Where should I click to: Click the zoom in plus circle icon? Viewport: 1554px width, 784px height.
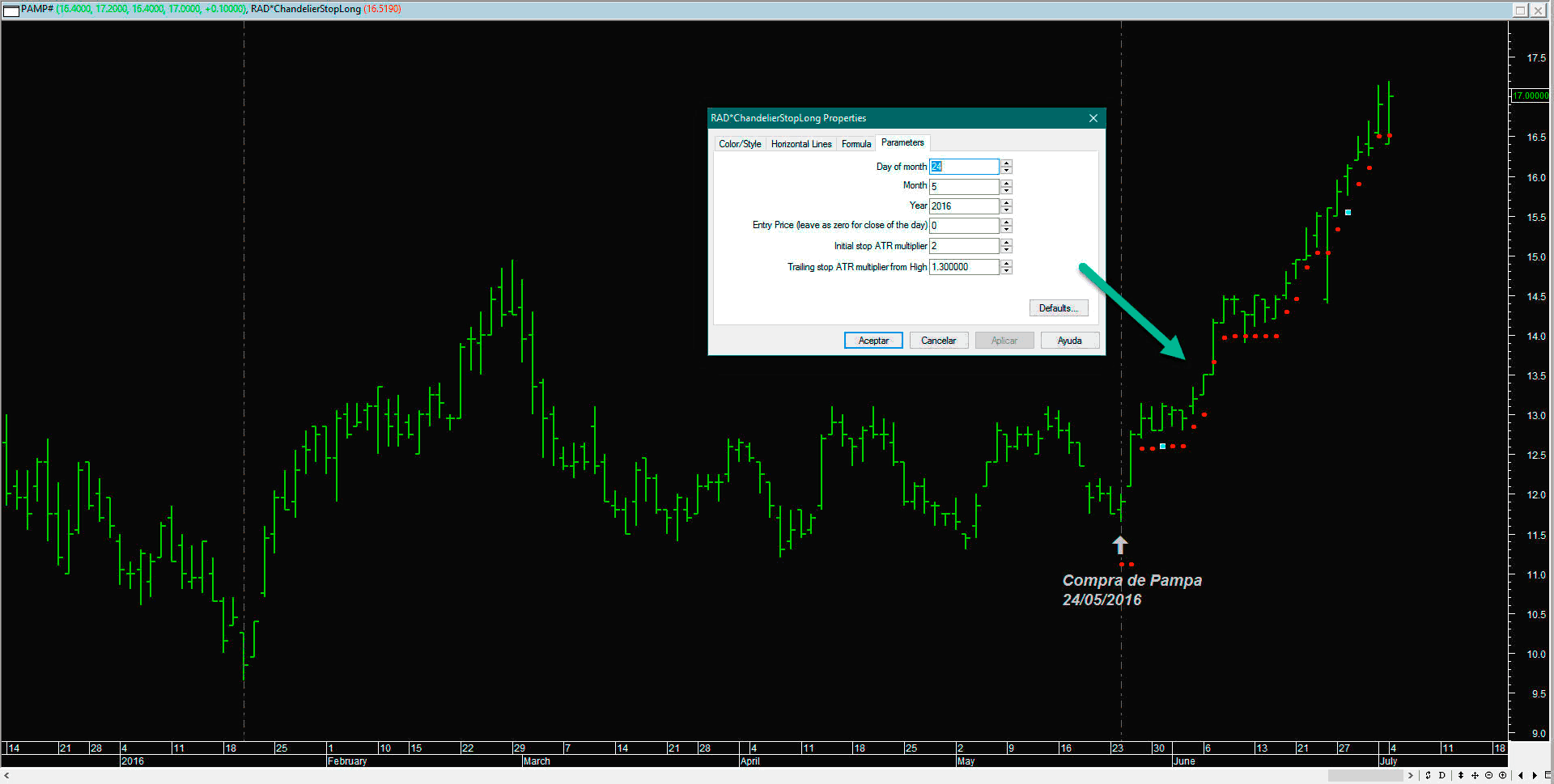coord(1502,775)
